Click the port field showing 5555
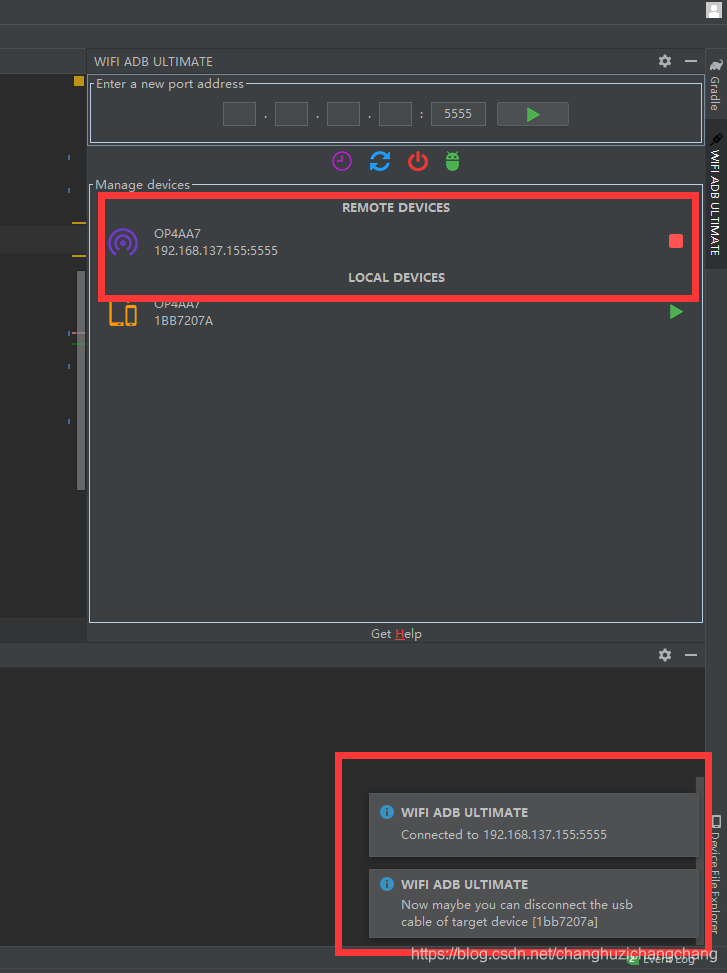Screen dimensions: 727x973 coord(458,114)
